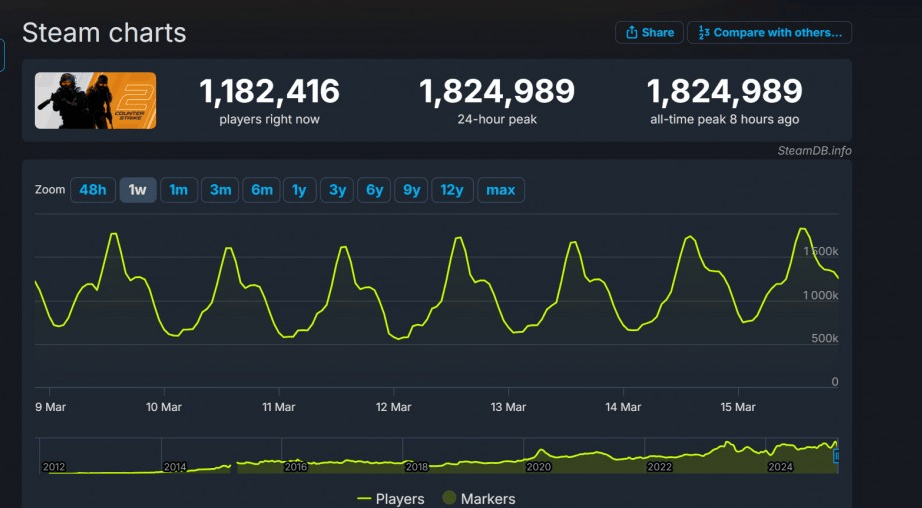Choose 9y zoom range
The width and height of the screenshot is (922, 508).
coord(411,190)
